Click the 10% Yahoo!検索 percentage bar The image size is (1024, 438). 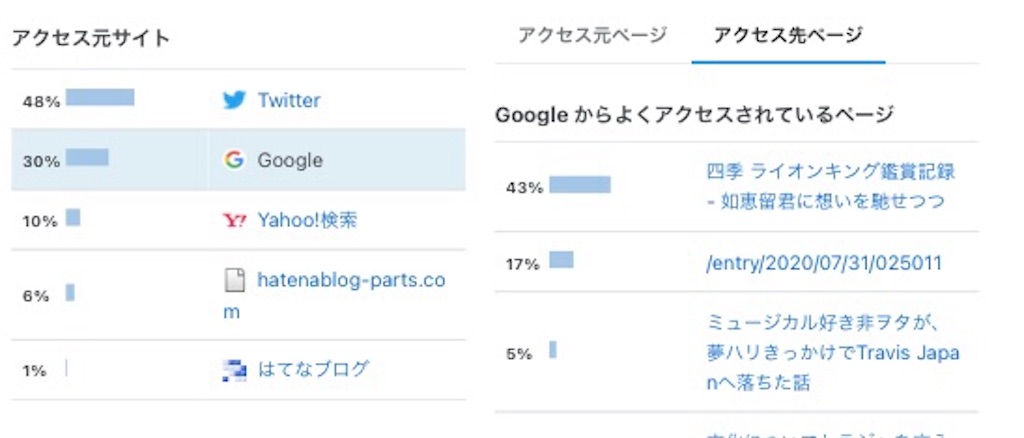pyautogui.click(x=73, y=217)
